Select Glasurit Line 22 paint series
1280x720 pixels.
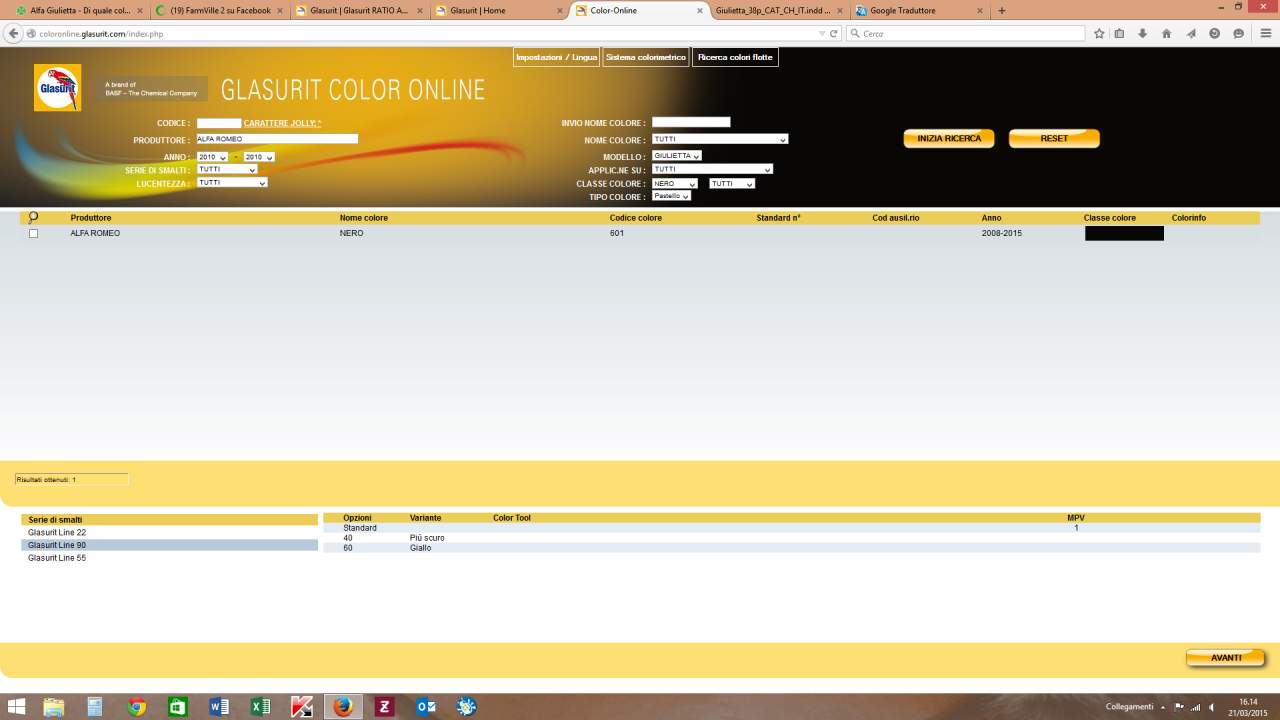coord(169,532)
